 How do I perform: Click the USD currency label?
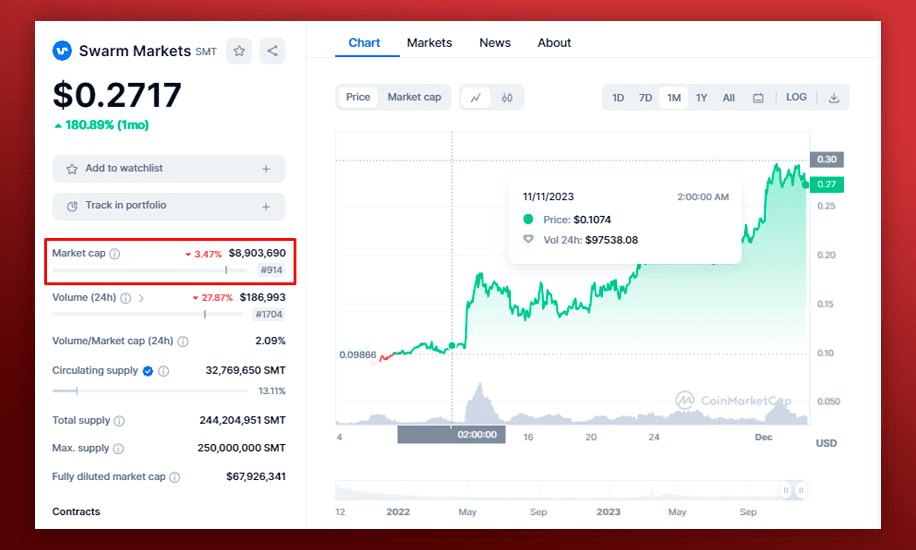click(x=826, y=443)
